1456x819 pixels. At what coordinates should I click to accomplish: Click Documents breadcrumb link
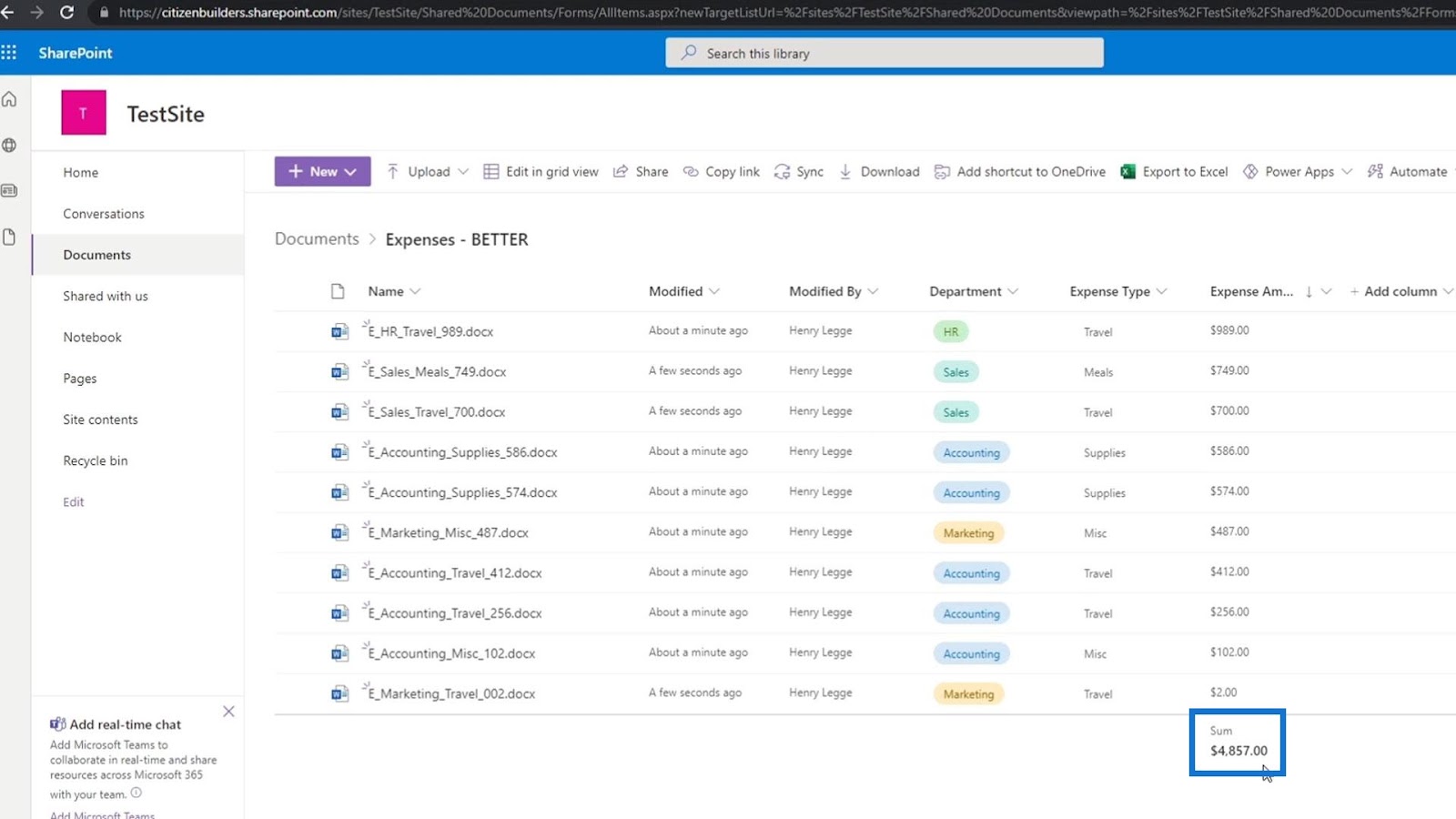pos(317,238)
